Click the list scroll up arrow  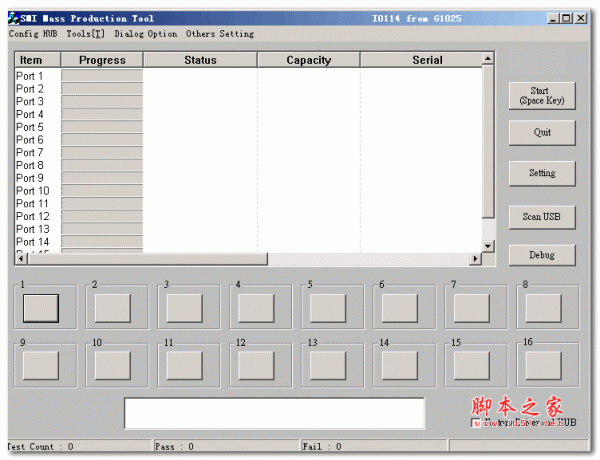point(488,59)
